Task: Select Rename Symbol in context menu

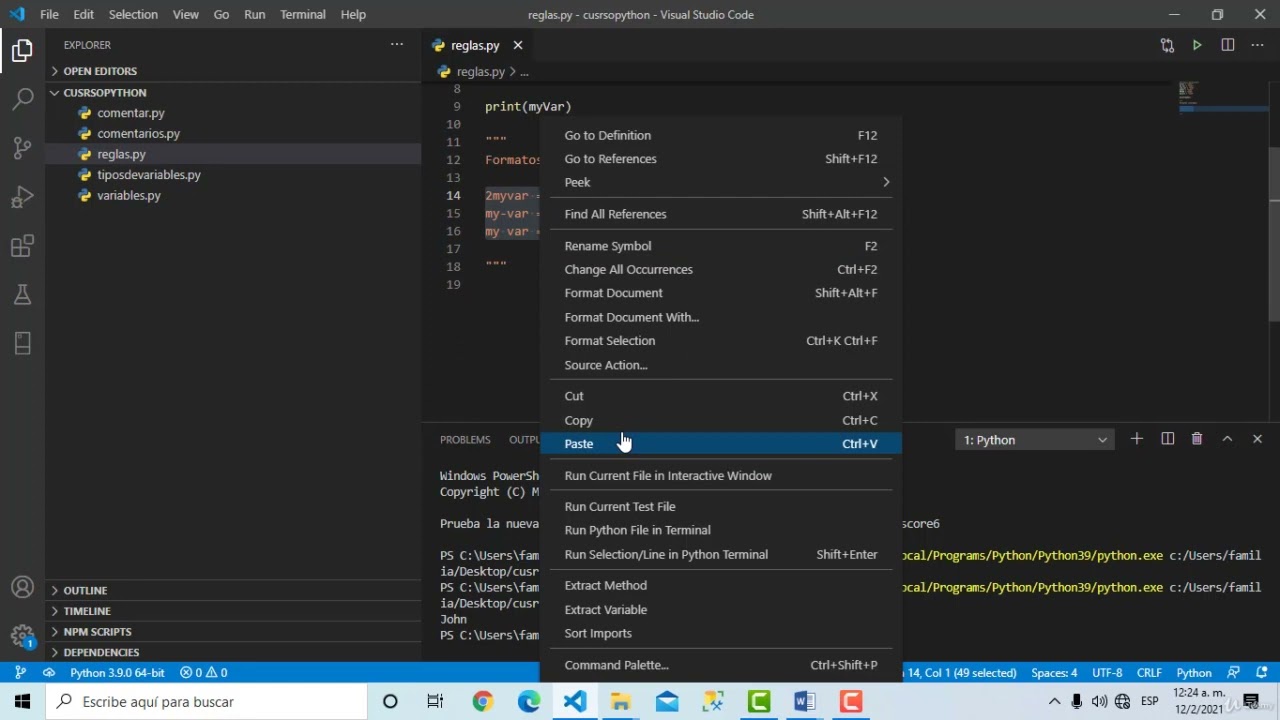Action: 720,246
